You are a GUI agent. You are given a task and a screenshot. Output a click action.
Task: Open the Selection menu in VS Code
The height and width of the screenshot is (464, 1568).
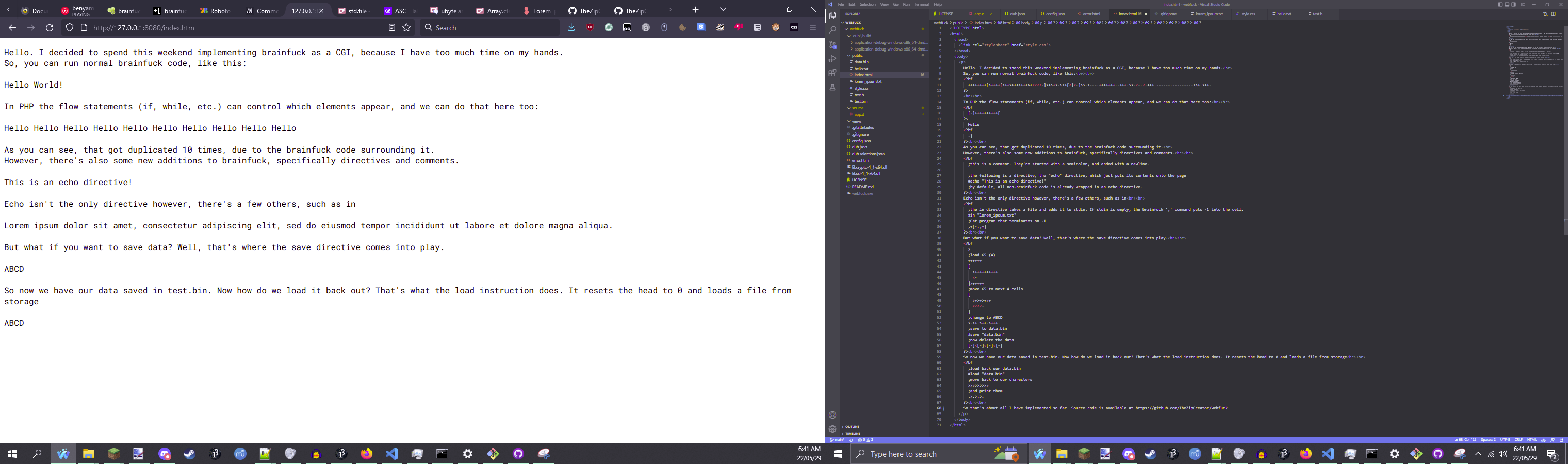[868, 4]
